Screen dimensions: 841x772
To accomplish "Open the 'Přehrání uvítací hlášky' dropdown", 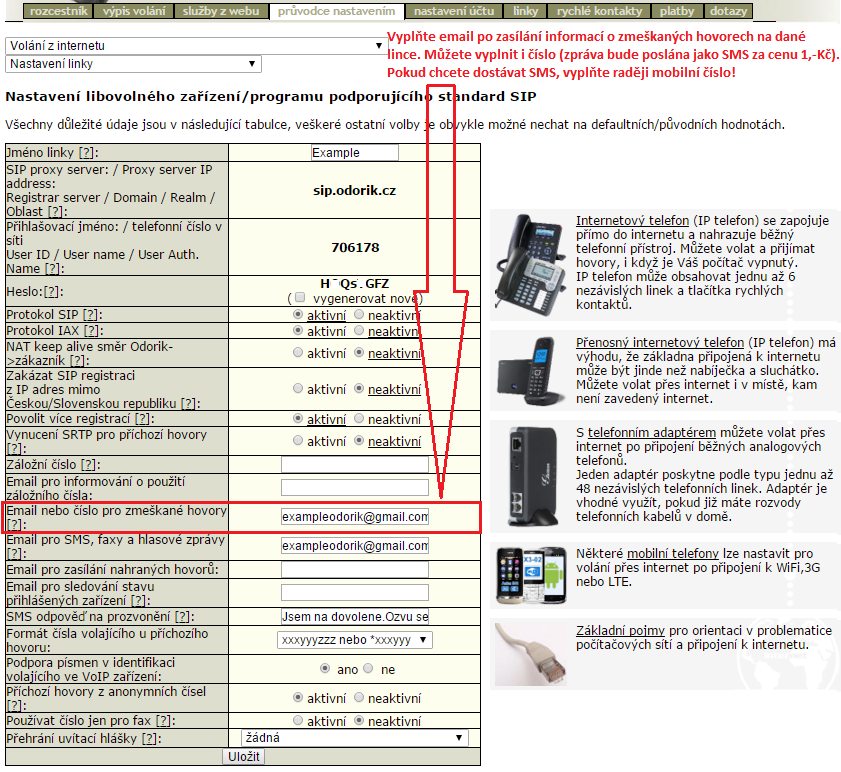I will pos(354,738).
